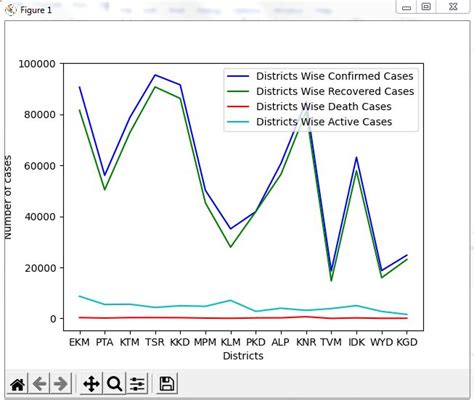
Task: Click the green line sample in the legend
Action: (238, 91)
